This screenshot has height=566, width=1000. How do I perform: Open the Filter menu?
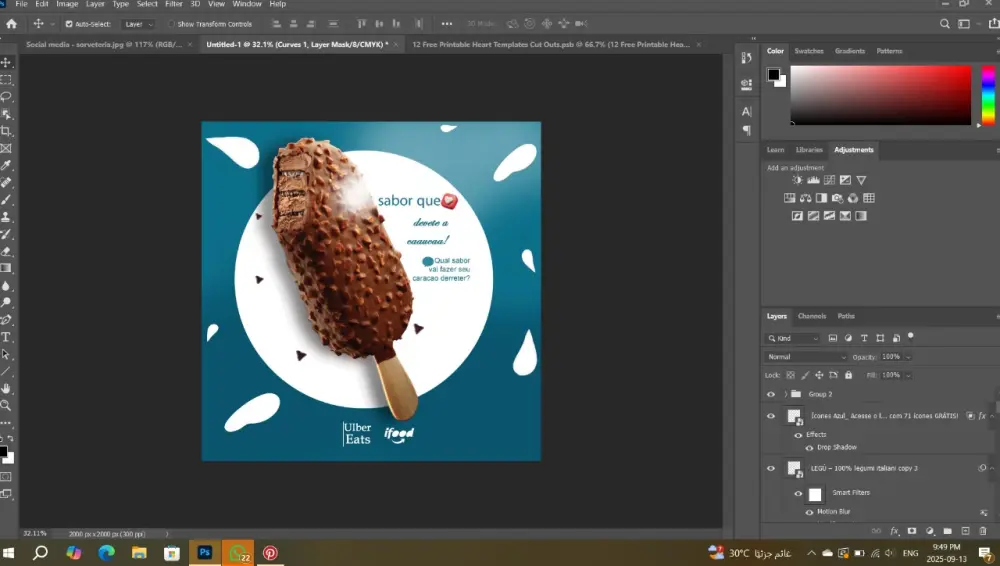pos(173,4)
